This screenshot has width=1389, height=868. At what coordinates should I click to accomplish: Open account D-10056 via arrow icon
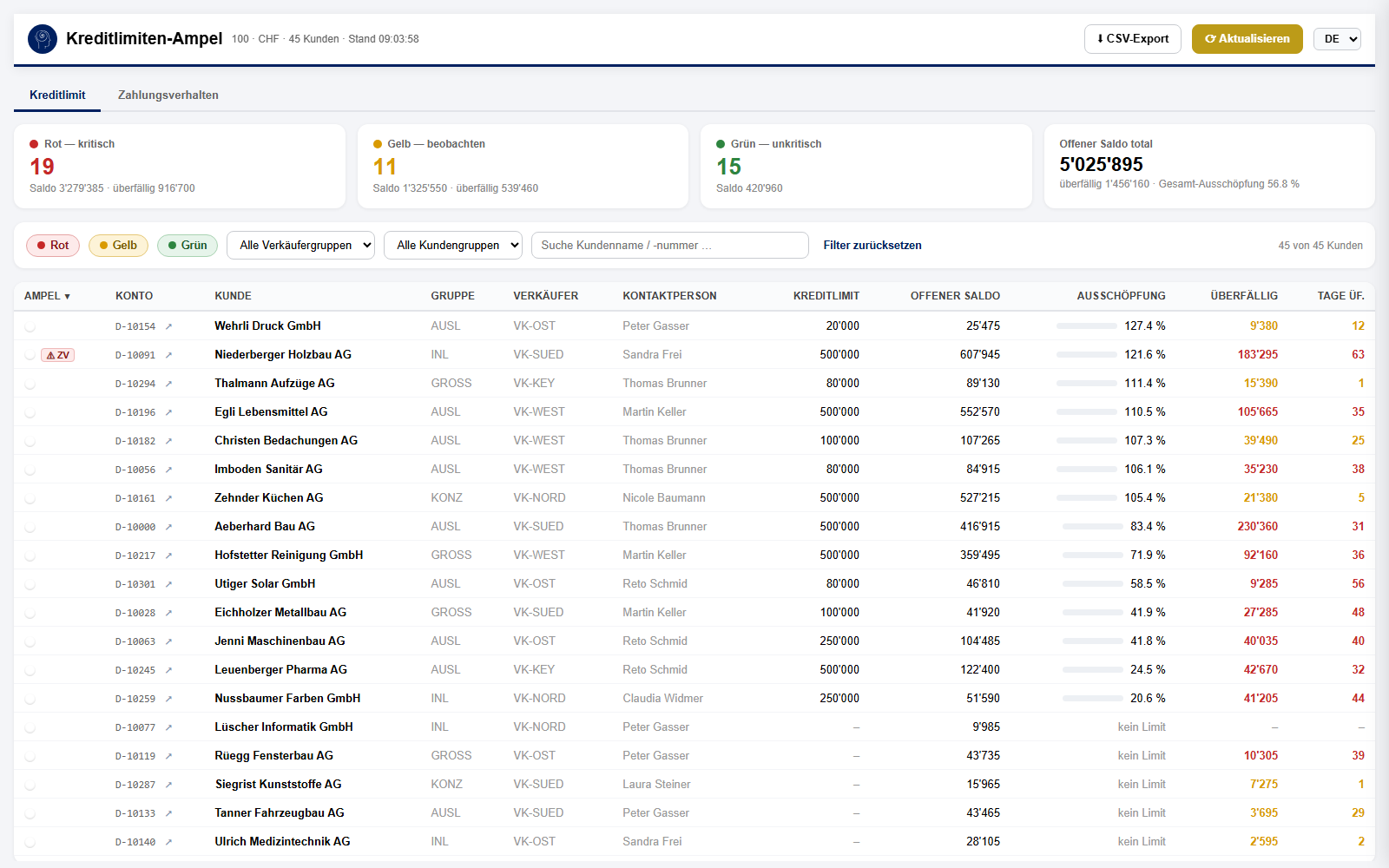168,470
